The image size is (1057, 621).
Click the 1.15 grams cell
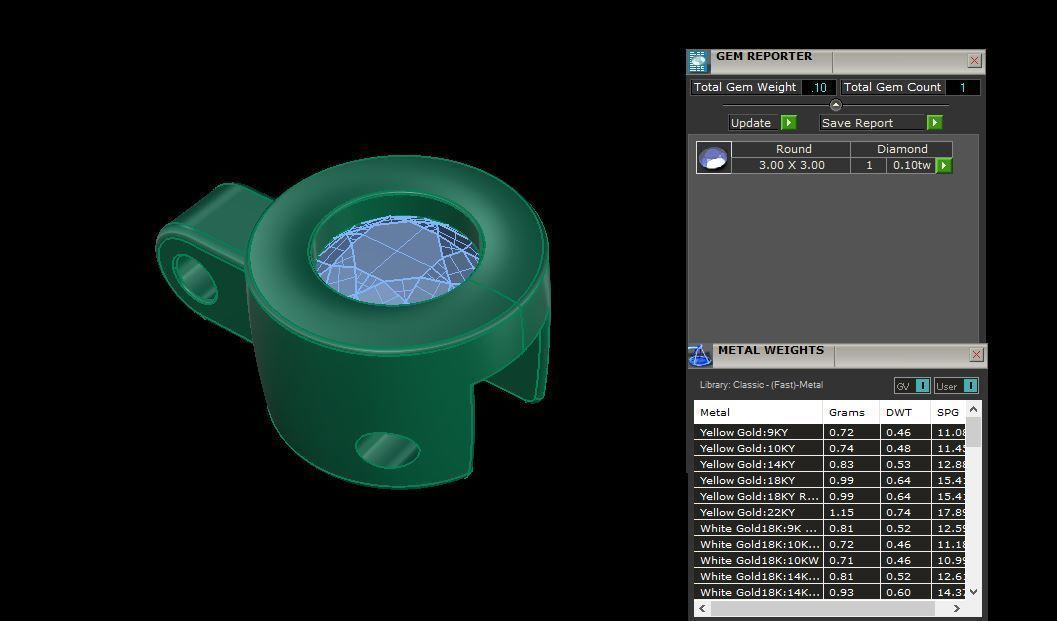point(851,512)
